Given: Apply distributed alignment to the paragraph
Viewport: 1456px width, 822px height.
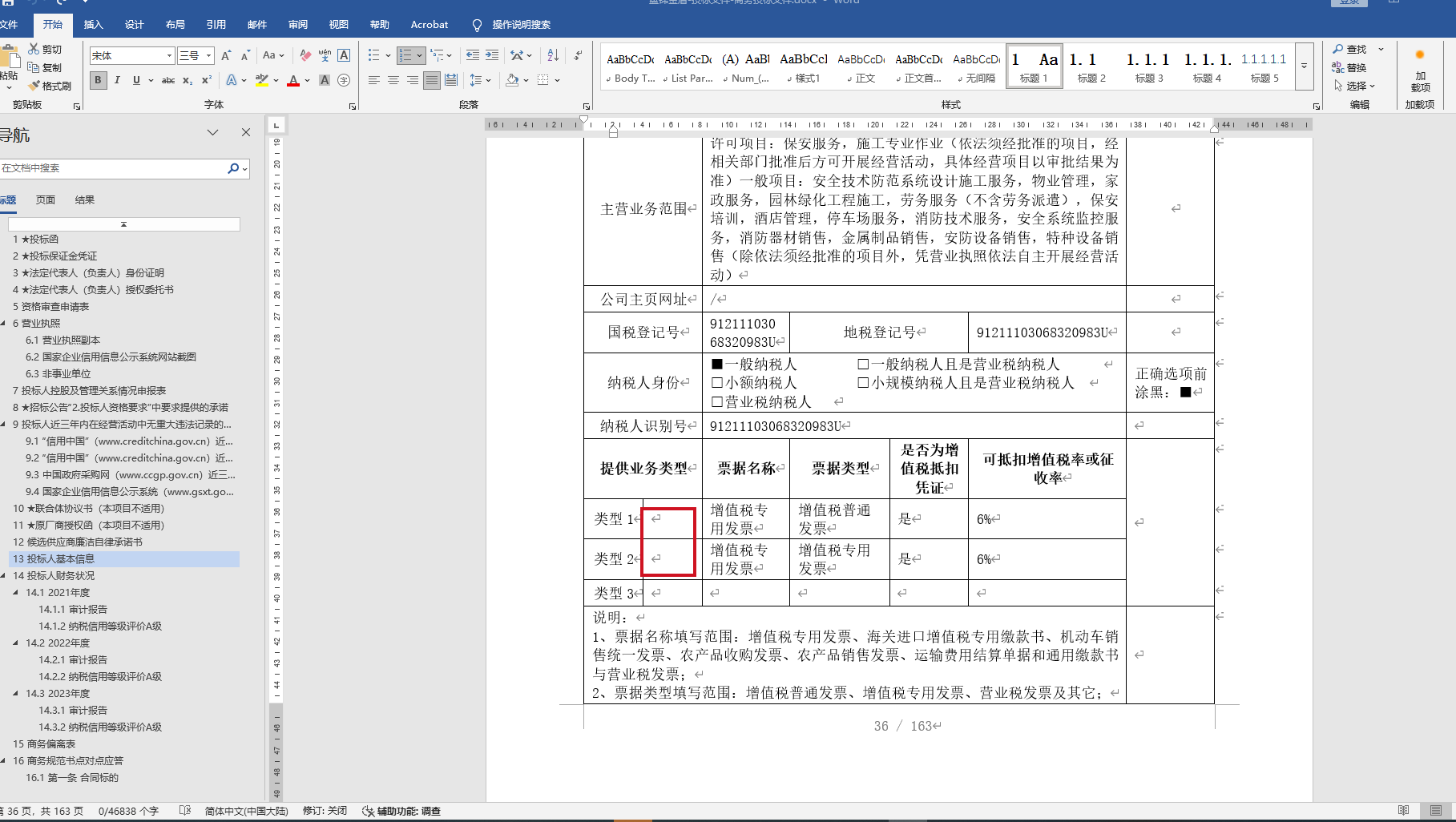Looking at the screenshot, I should [451, 80].
